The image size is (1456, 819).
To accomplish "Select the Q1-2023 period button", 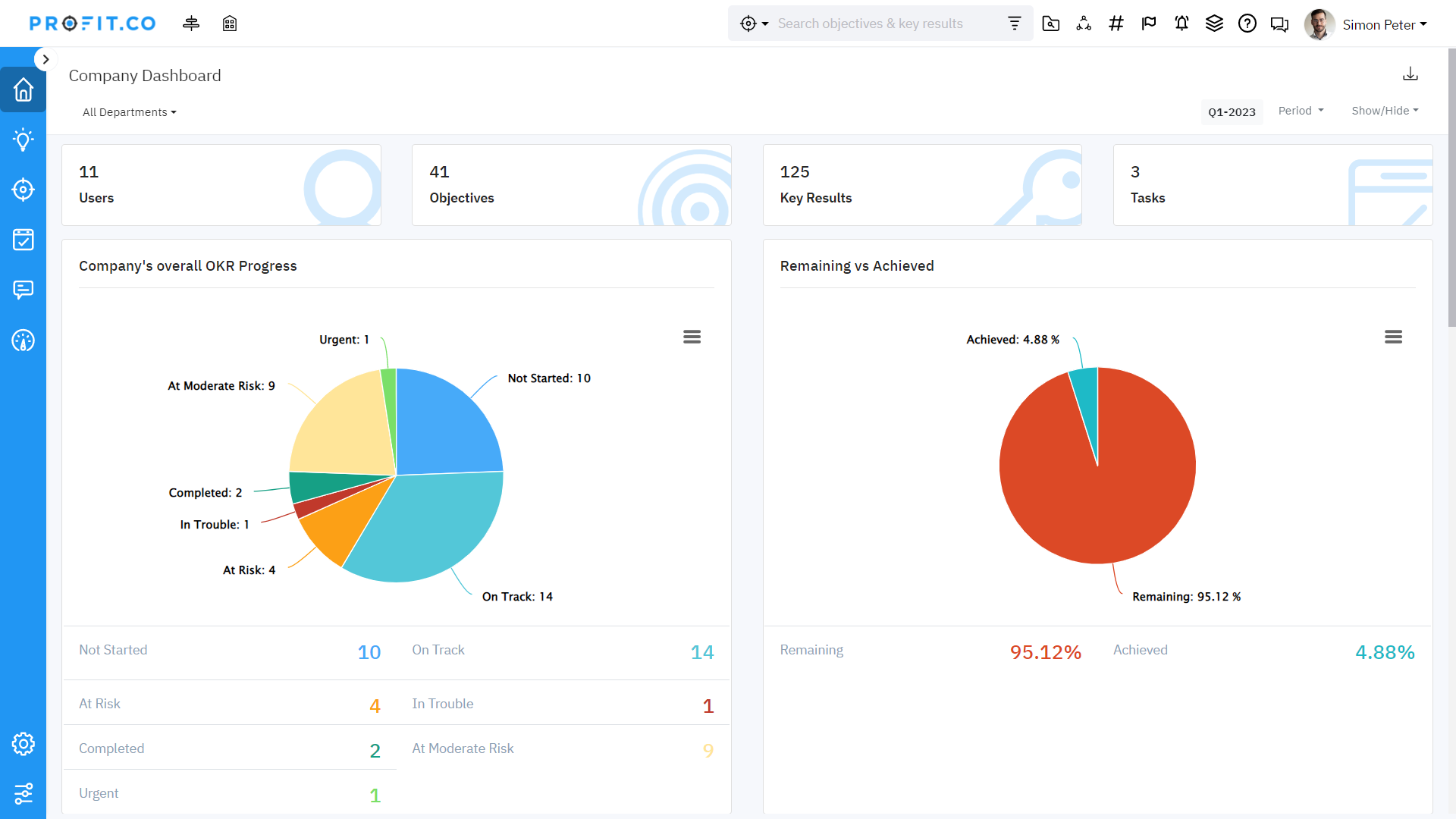I will (x=1232, y=111).
